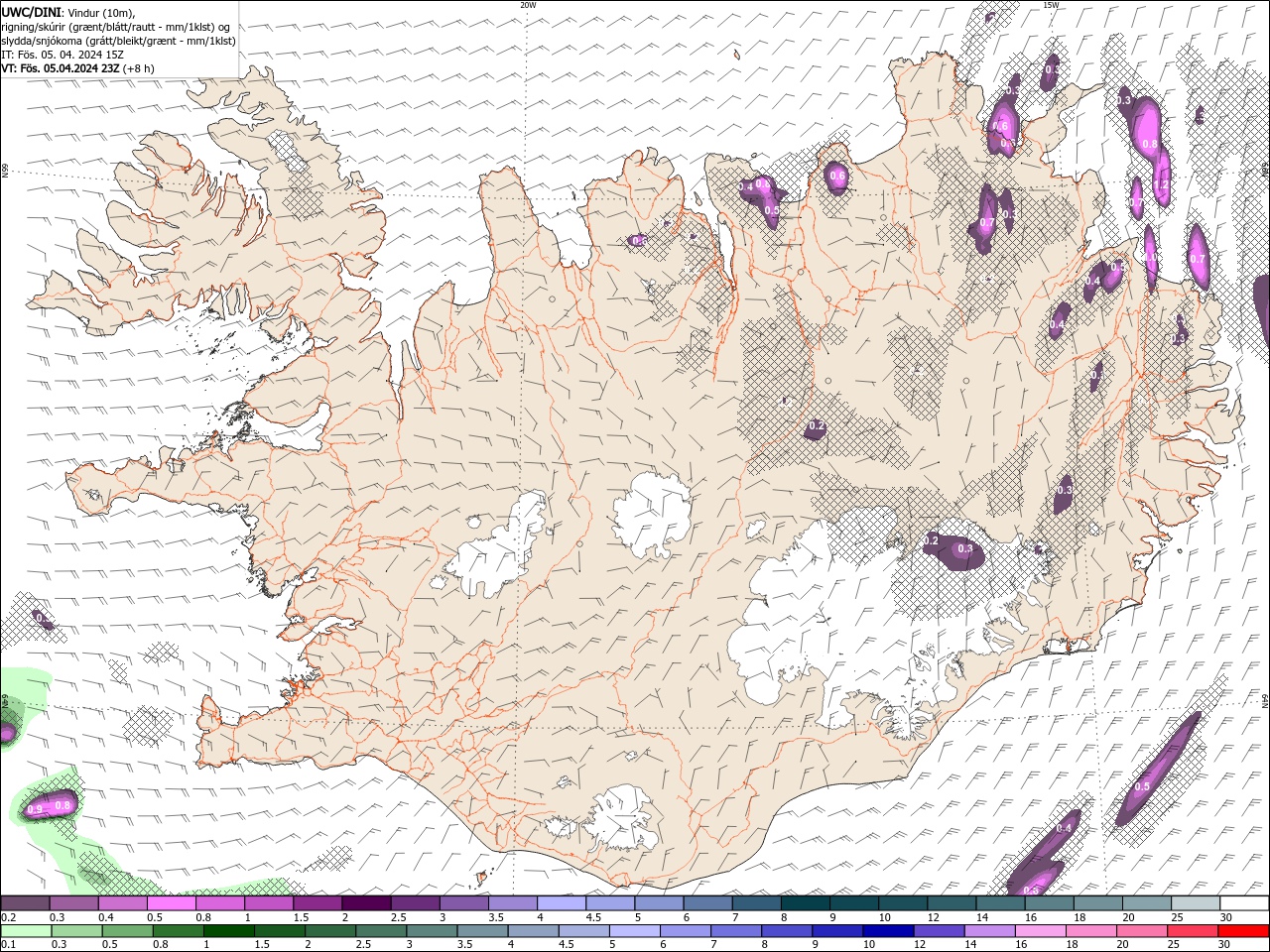Click the light pink 16 swatch, lower legend
Viewport: 1270px width, 952px height.
tap(1040, 931)
